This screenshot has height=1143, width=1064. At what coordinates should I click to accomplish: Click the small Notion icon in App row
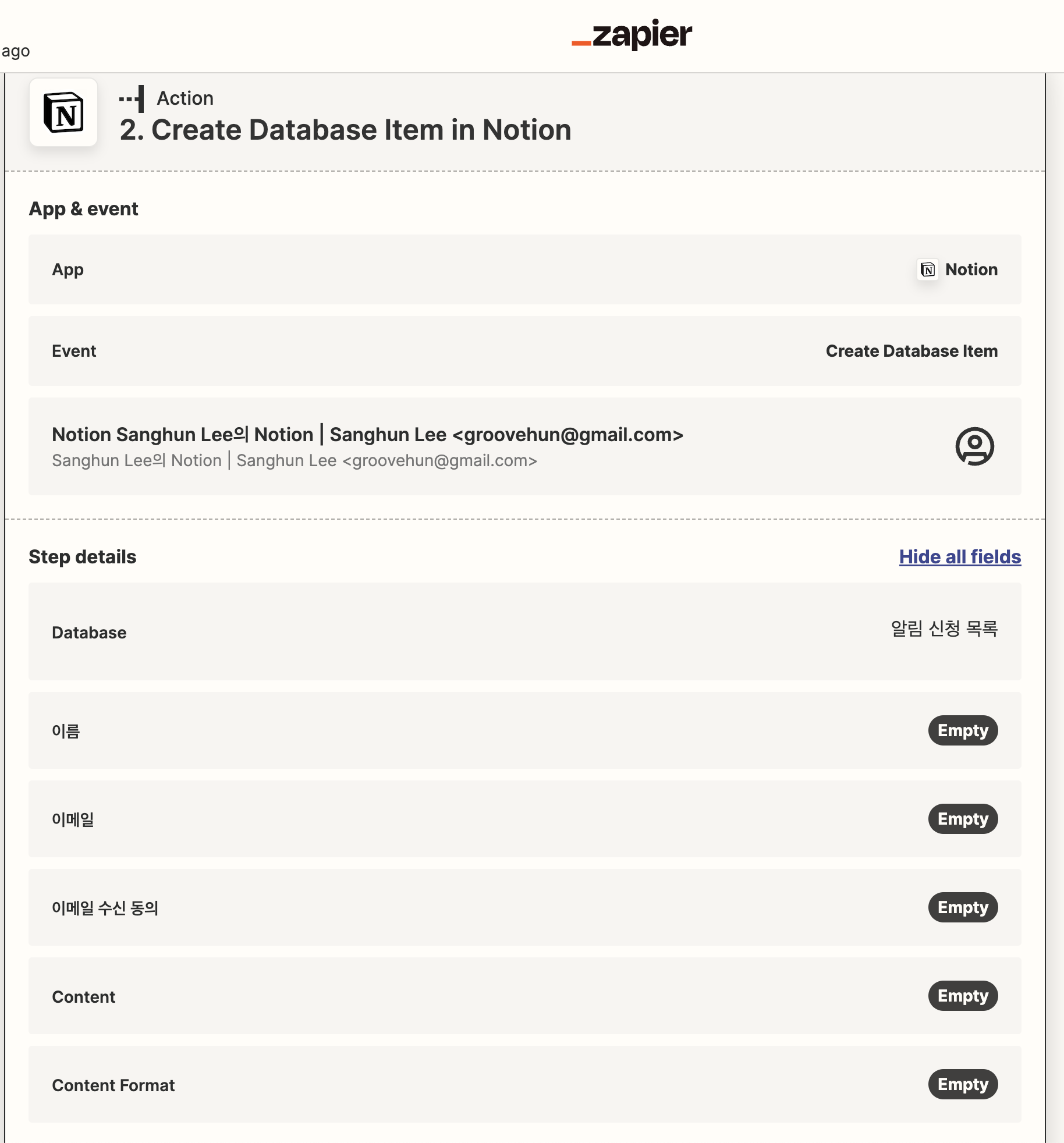pos(928,269)
